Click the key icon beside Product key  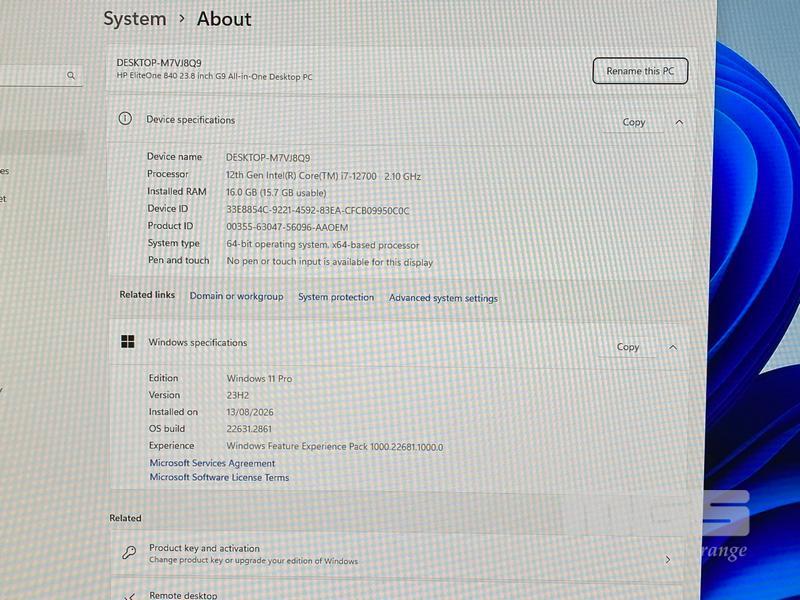[x=129, y=553]
